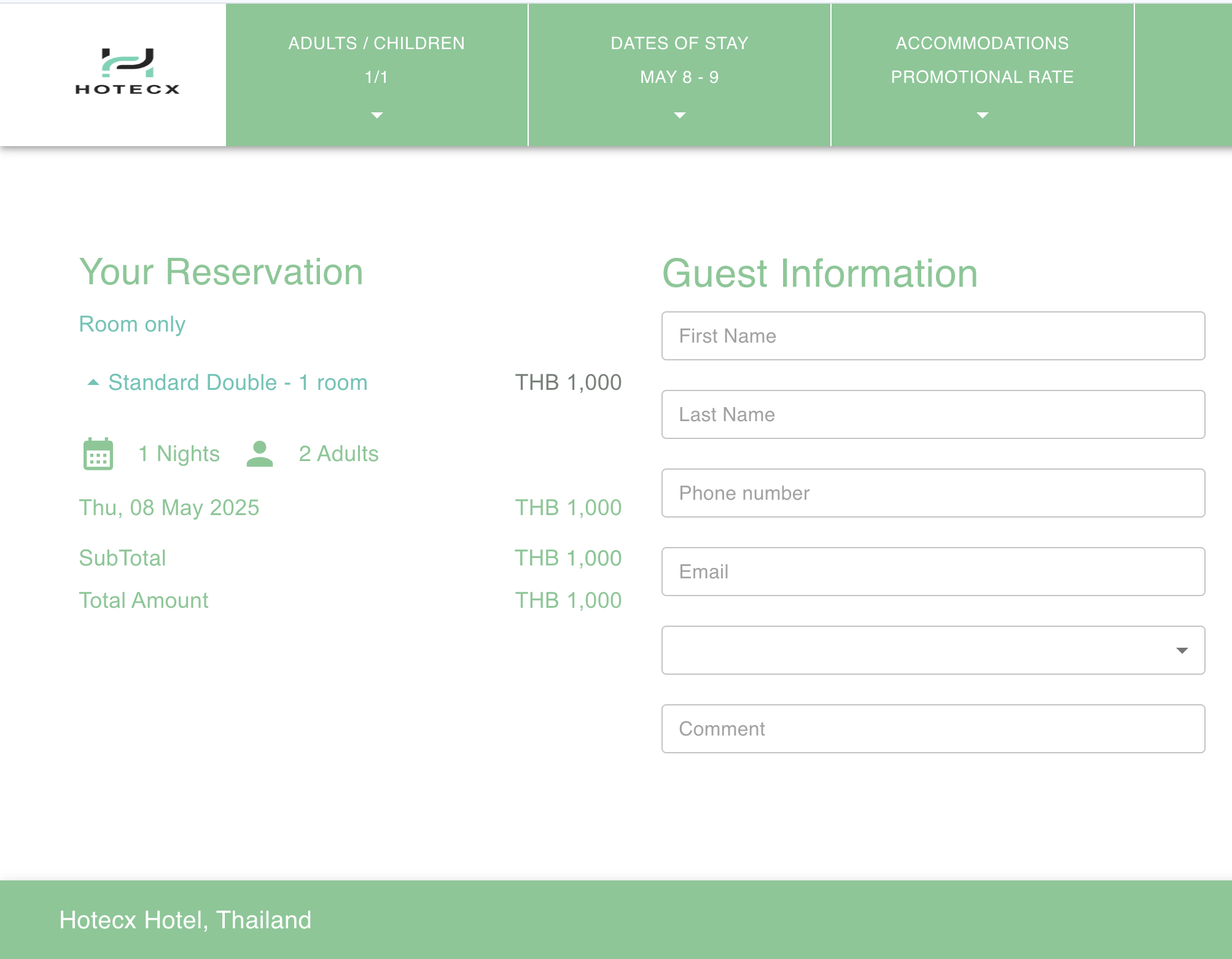The image size is (1232, 959).
Task: Click the Room only text
Action: [132, 324]
